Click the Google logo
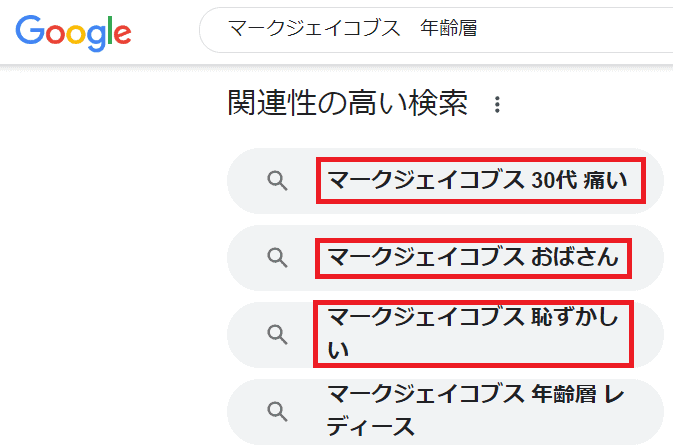673x447 pixels. pos(73,33)
